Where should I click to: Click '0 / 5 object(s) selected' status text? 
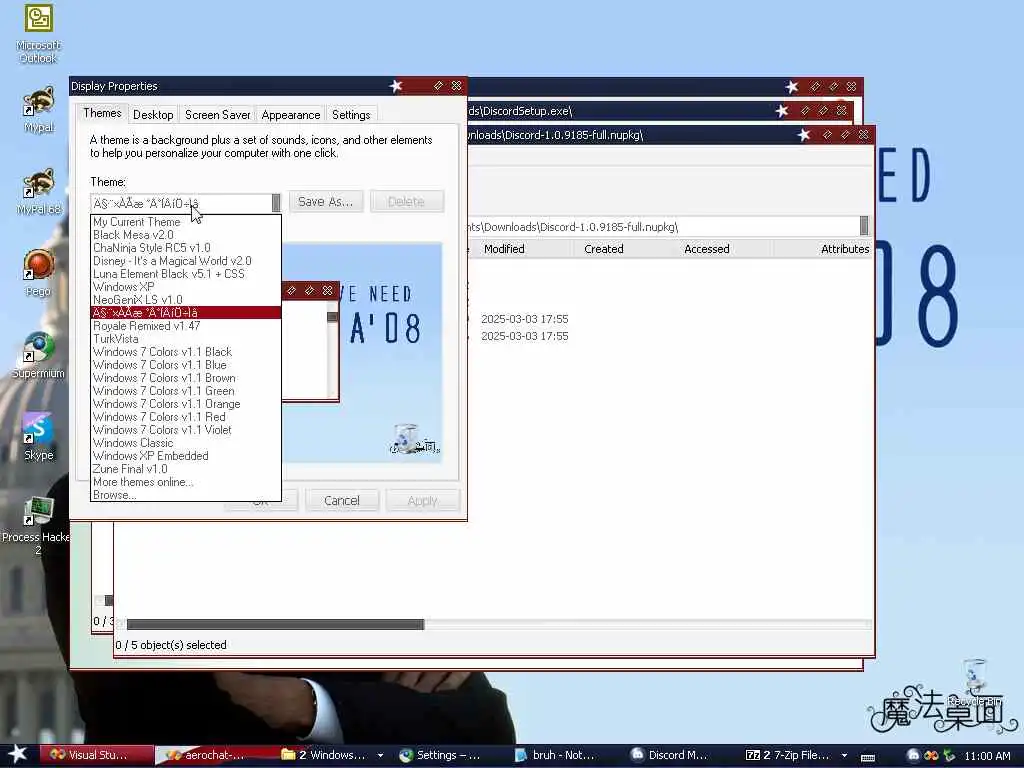(x=171, y=645)
